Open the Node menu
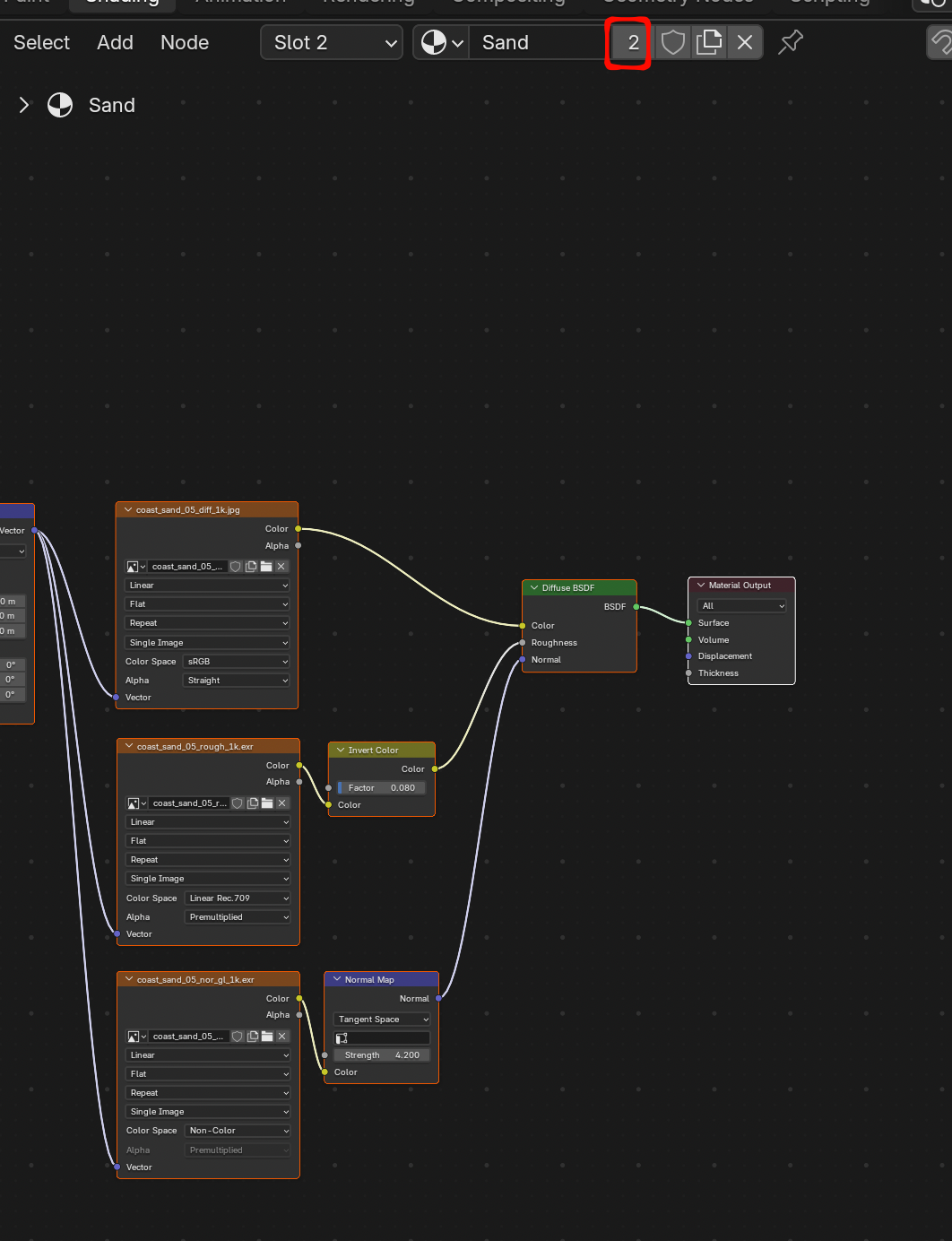The height and width of the screenshot is (1241, 952). [x=184, y=42]
